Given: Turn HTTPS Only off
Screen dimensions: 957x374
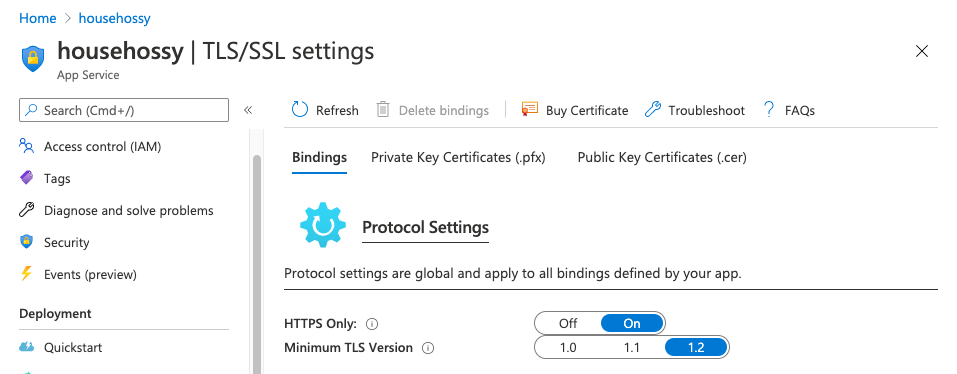Looking at the screenshot, I should [568, 323].
